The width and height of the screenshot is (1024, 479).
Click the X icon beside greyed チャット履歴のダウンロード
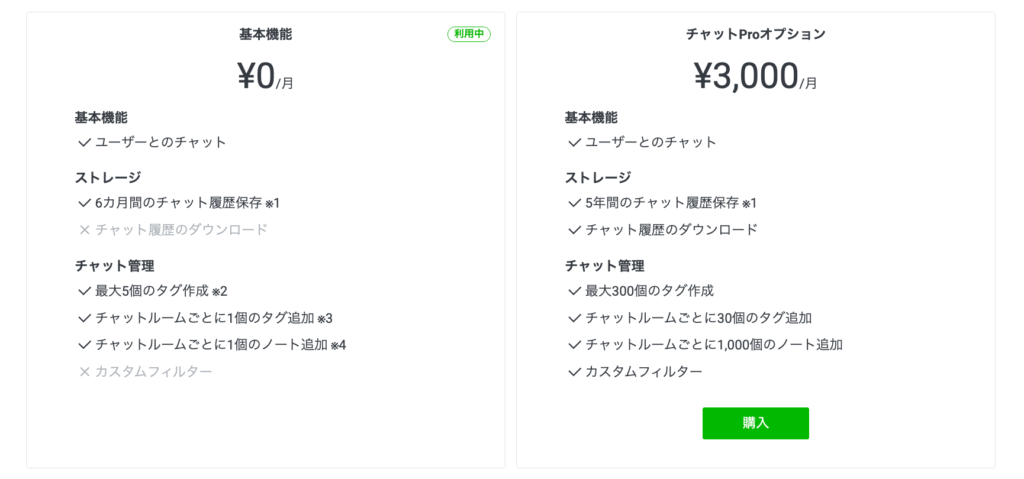coord(84,230)
